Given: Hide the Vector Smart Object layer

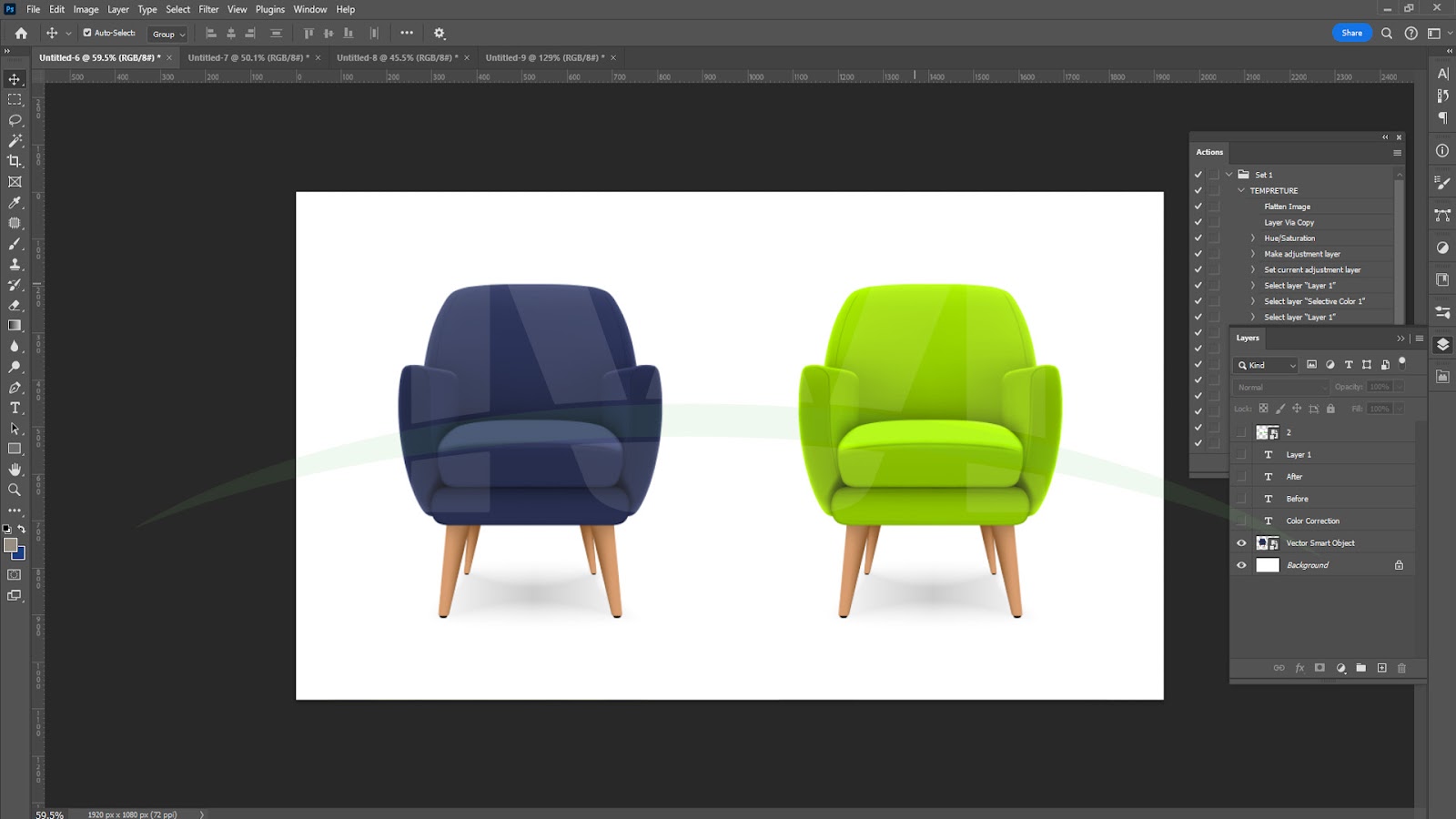Looking at the screenshot, I should [1241, 543].
